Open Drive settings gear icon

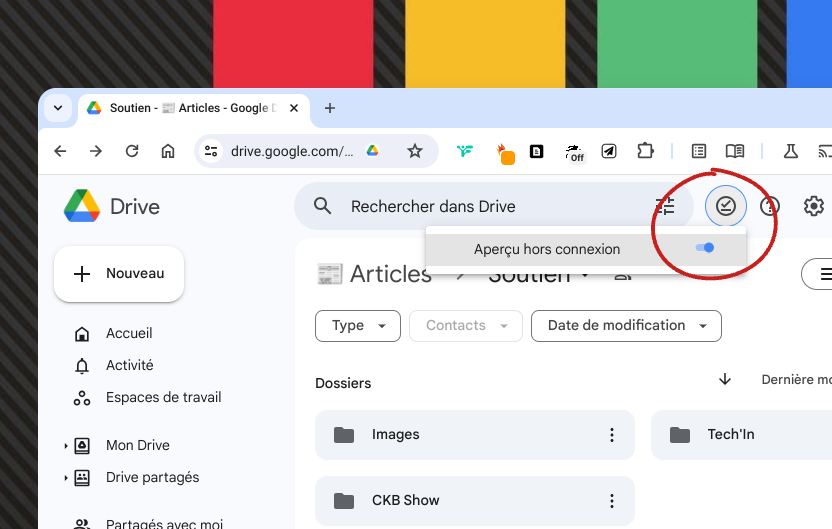[x=813, y=206]
